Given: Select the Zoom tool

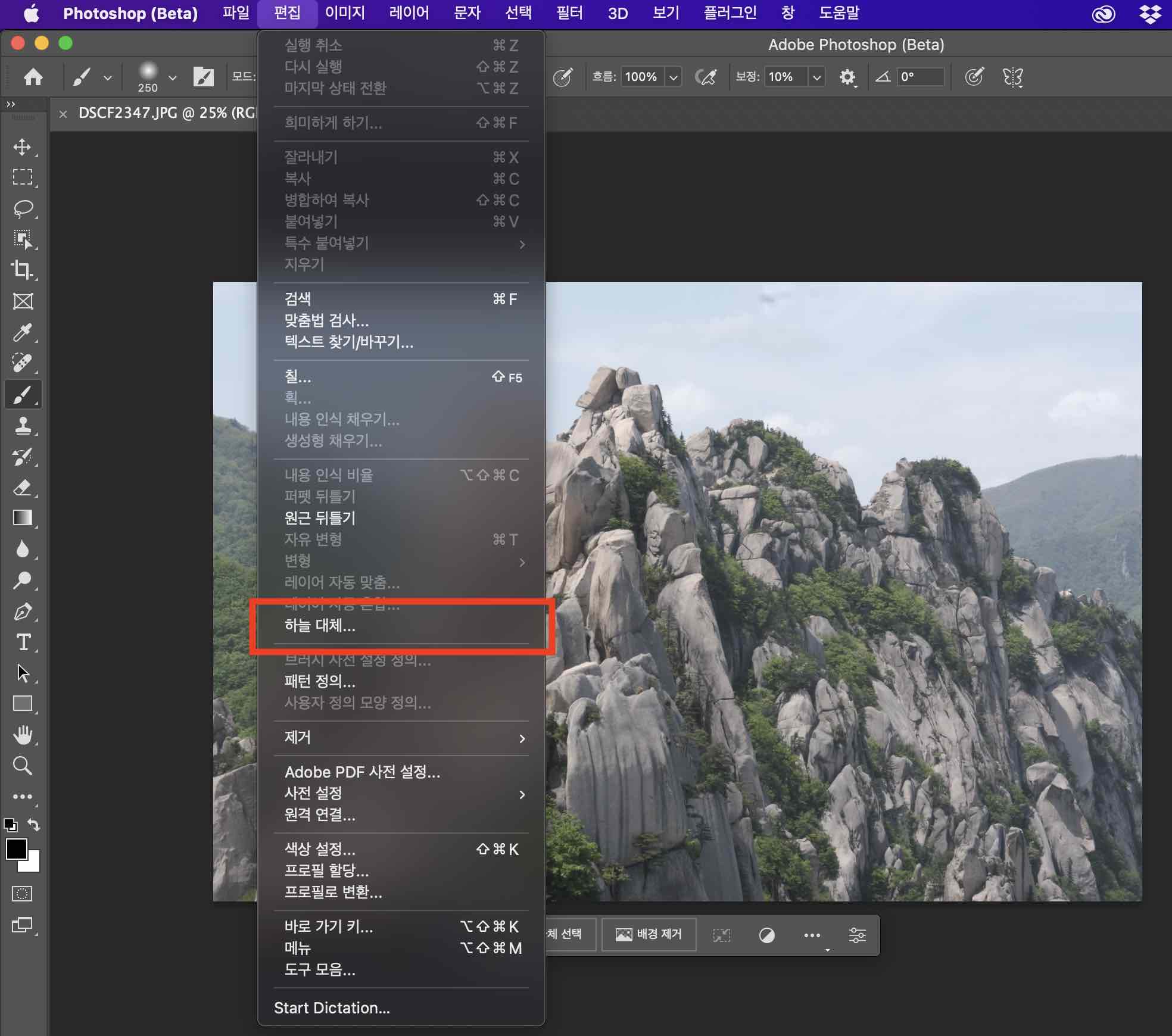Looking at the screenshot, I should pyautogui.click(x=23, y=765).
